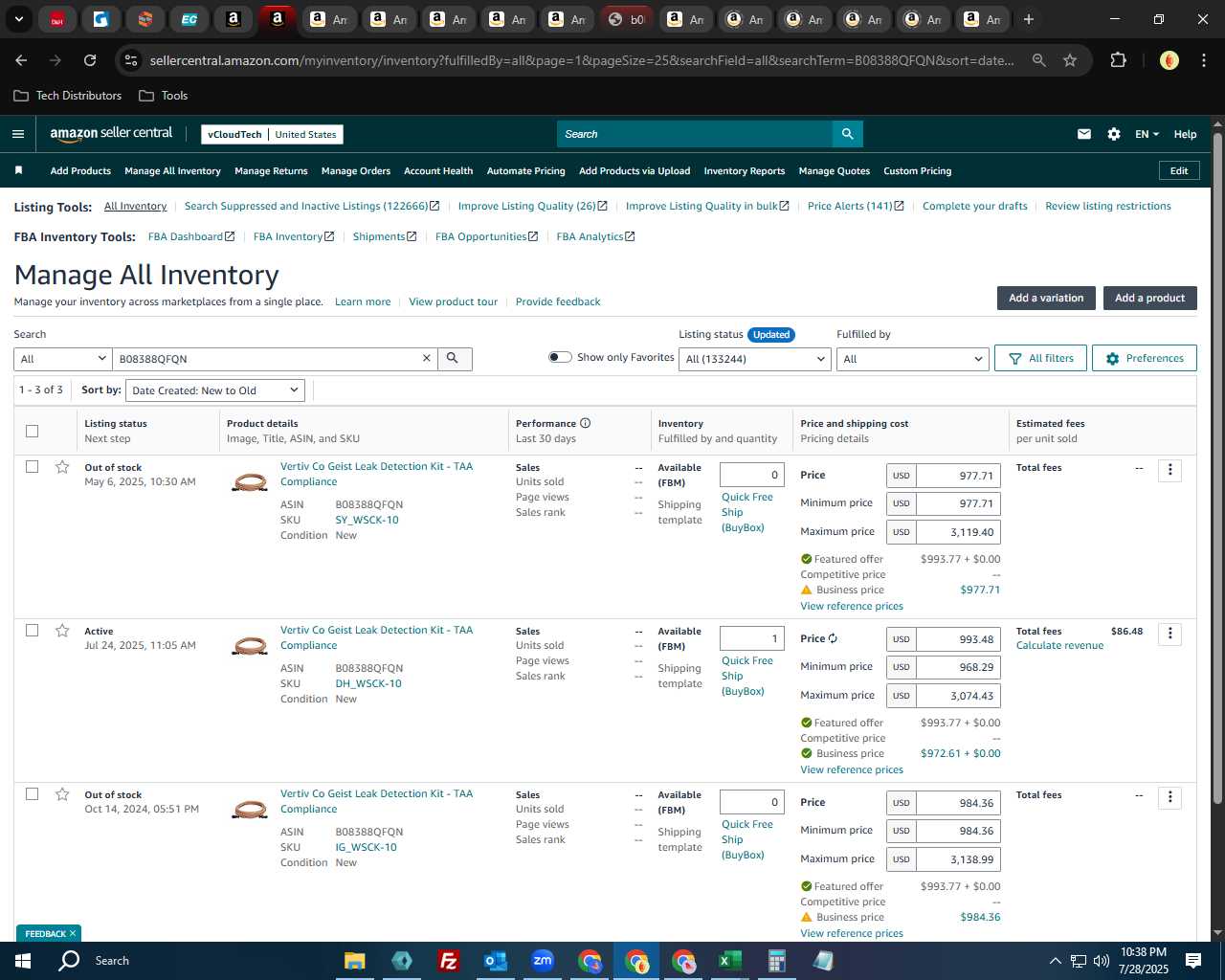The image size is (1225, 980).
Task: Open three-dot menu for DH_WSCK-10 row
Action: [x=1169, y=634]
